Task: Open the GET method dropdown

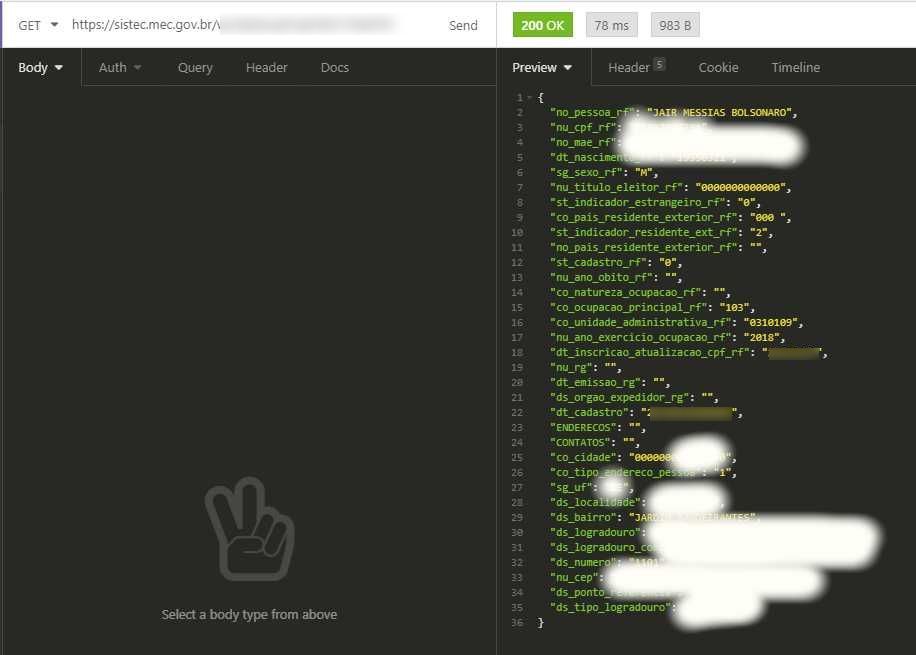Action: tap(37, 25)
